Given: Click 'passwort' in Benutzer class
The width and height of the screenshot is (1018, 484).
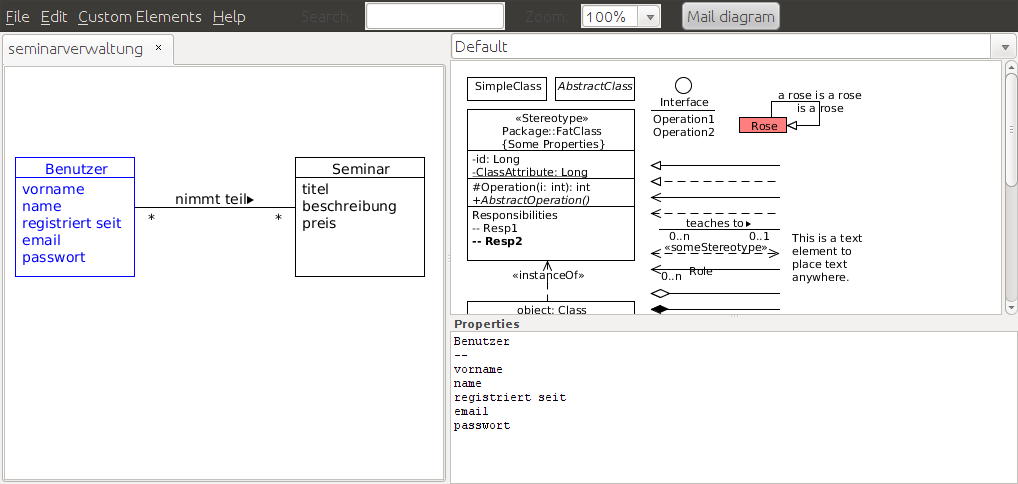Looking at the screenshot, I should tap(54, 257).
